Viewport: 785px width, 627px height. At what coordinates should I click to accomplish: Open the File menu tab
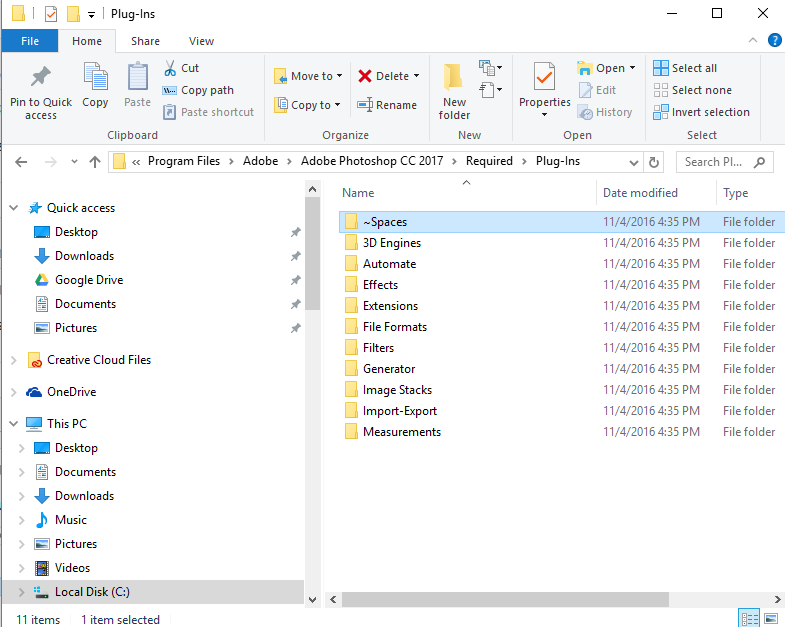(30, 41)
